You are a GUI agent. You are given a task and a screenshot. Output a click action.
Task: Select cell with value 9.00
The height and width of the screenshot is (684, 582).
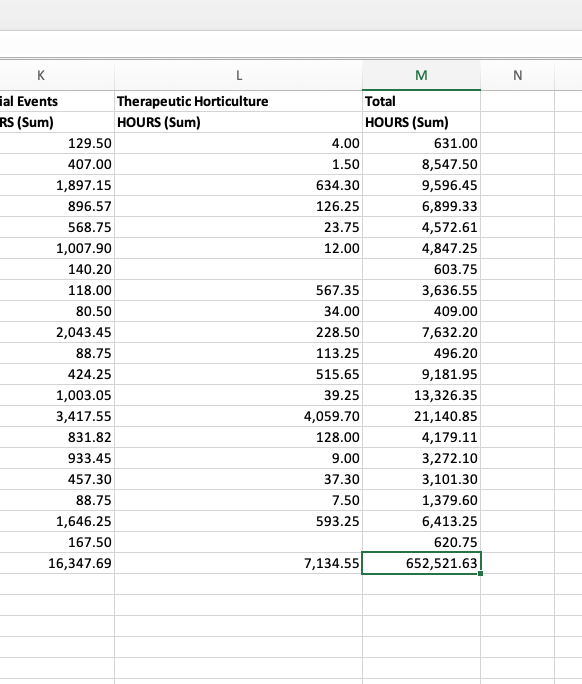point(239,458)
